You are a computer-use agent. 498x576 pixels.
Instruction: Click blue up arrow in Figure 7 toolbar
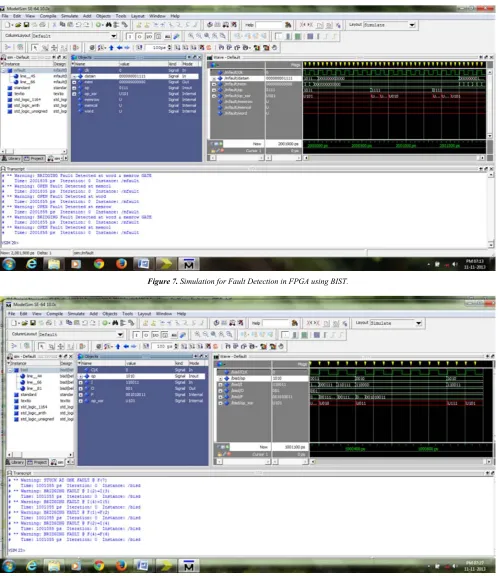coord(111,48)
